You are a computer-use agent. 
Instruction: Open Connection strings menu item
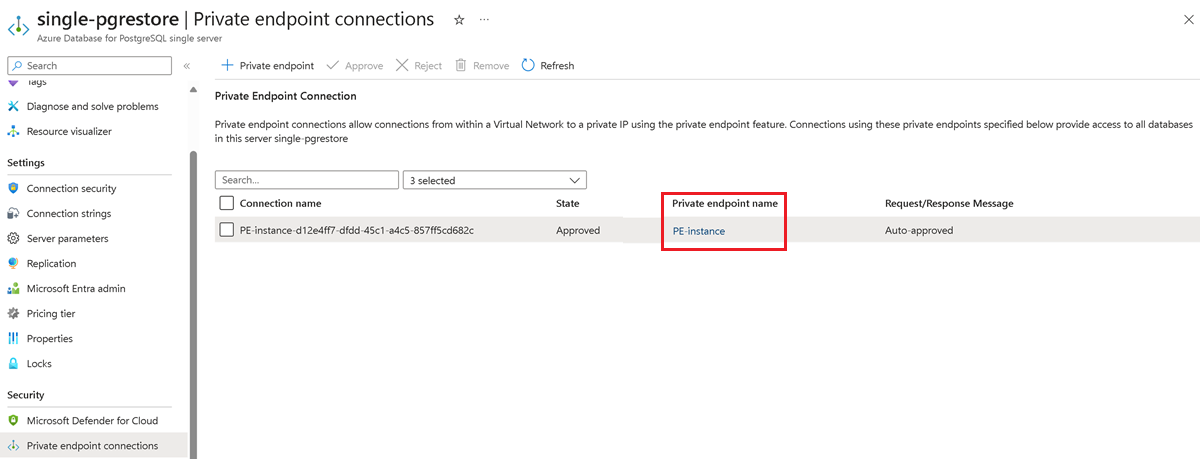68,213
